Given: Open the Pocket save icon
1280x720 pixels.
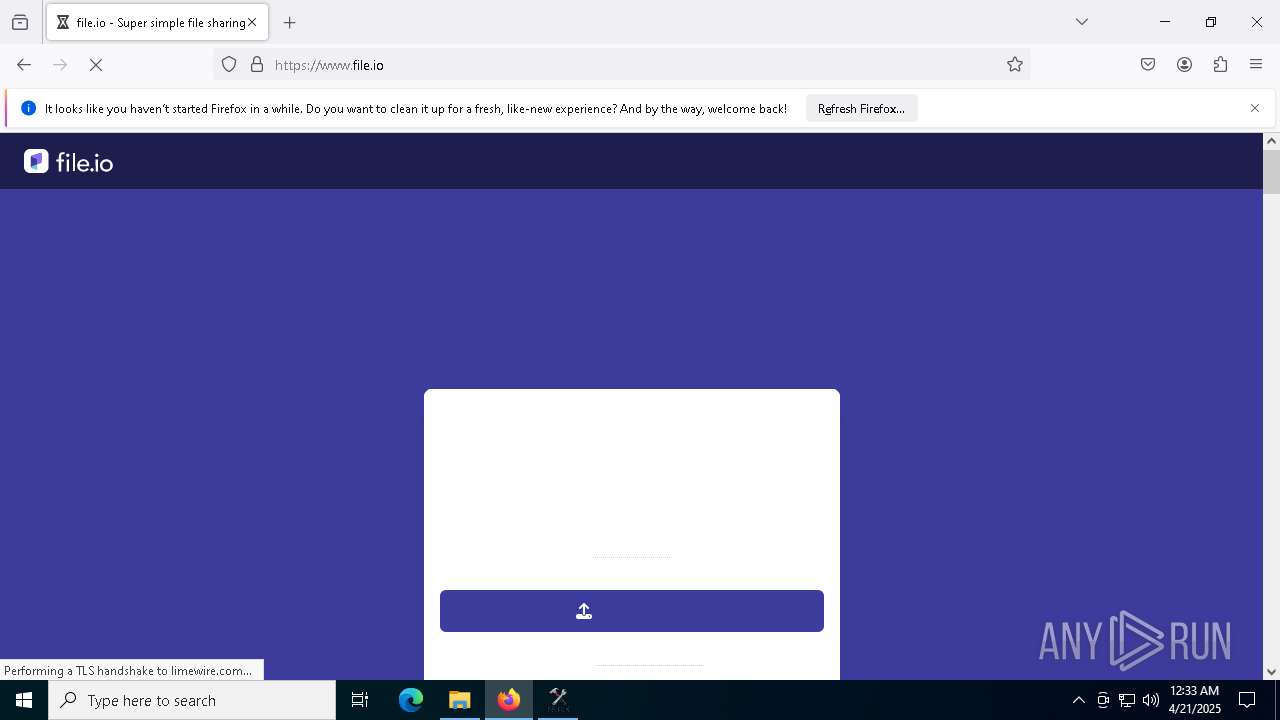Looking at the screenshot, I should coord(1148,65).
